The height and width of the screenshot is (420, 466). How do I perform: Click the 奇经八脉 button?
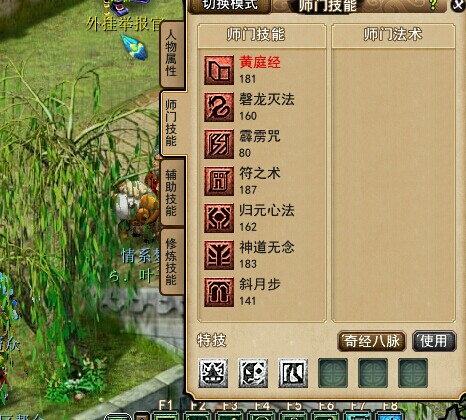[x=372, y=341]
